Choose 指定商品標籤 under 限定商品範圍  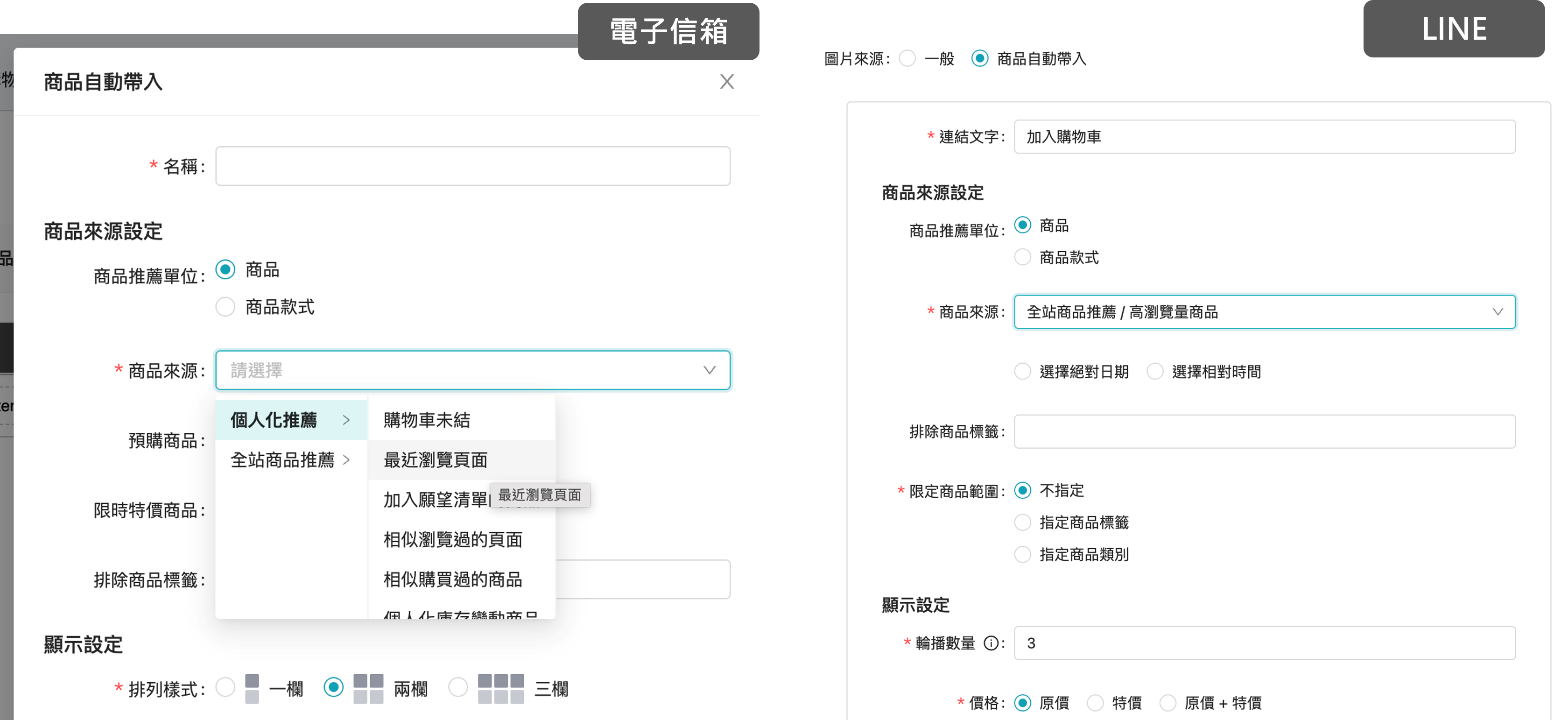point(1022,522)
